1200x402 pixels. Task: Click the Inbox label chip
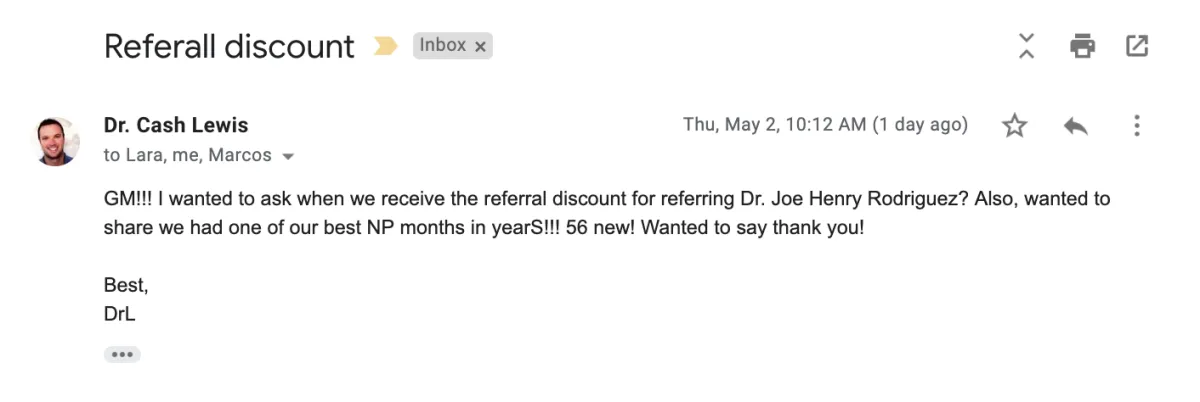(x=443, y=45)
